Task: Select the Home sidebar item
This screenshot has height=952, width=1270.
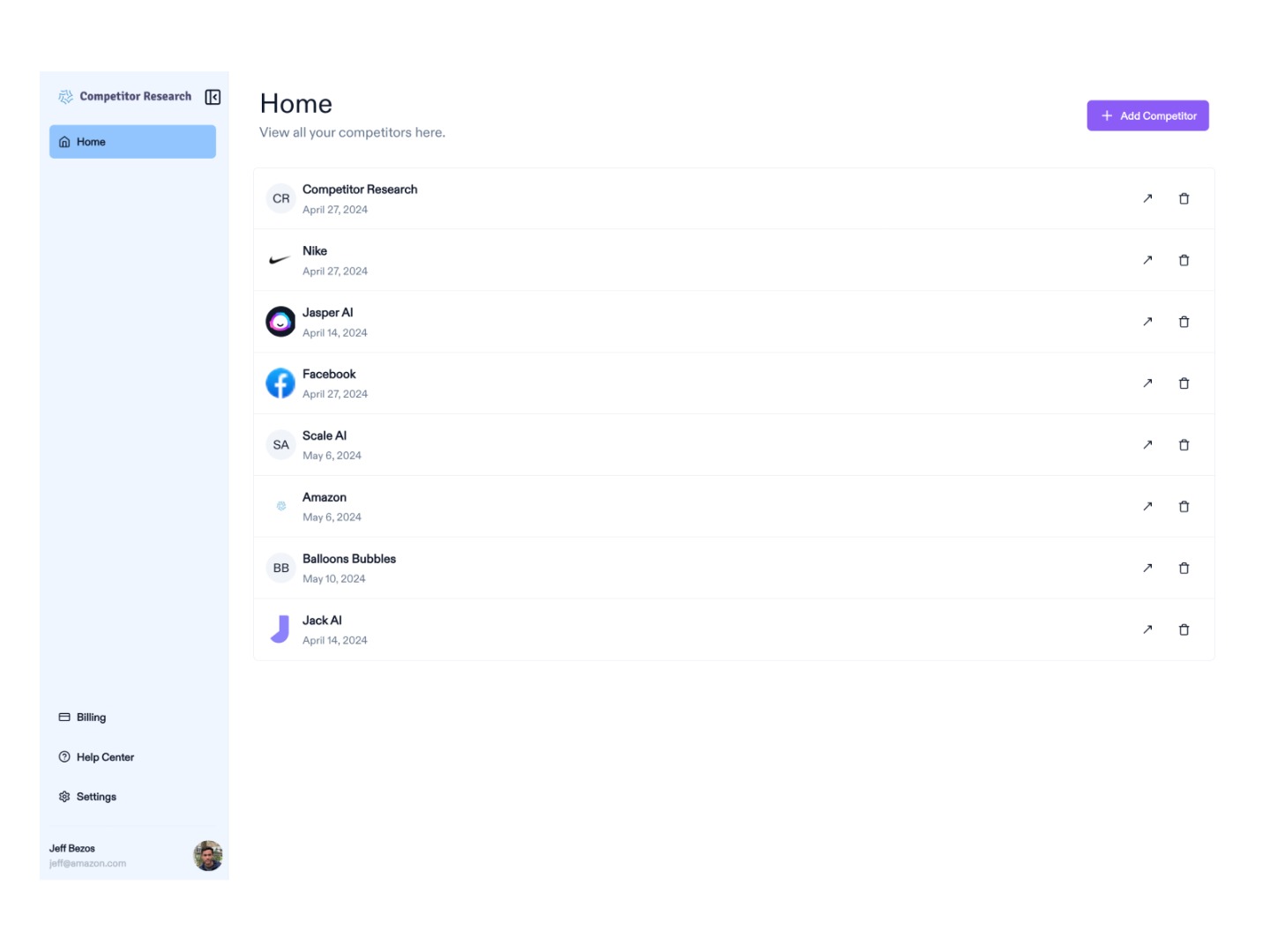Action: [132, 142]
